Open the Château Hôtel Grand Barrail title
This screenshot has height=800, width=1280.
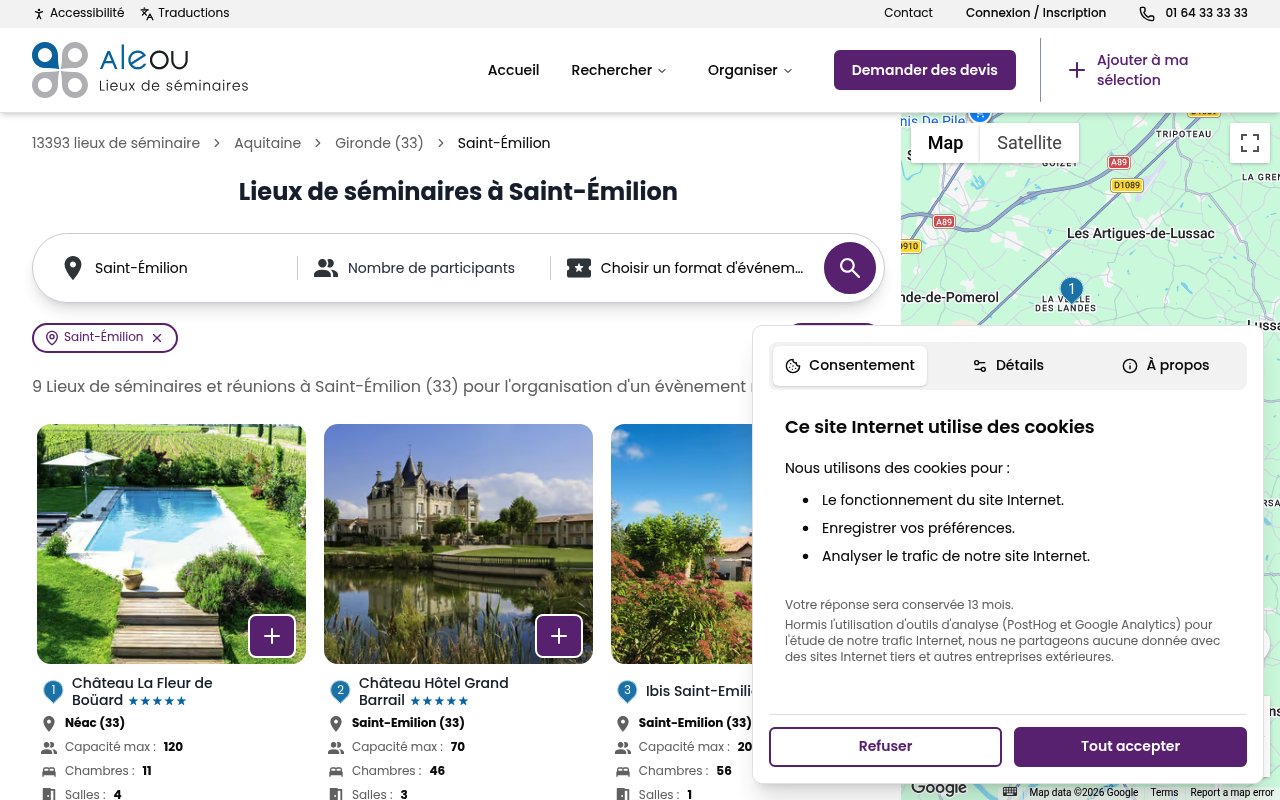[433, 691]
